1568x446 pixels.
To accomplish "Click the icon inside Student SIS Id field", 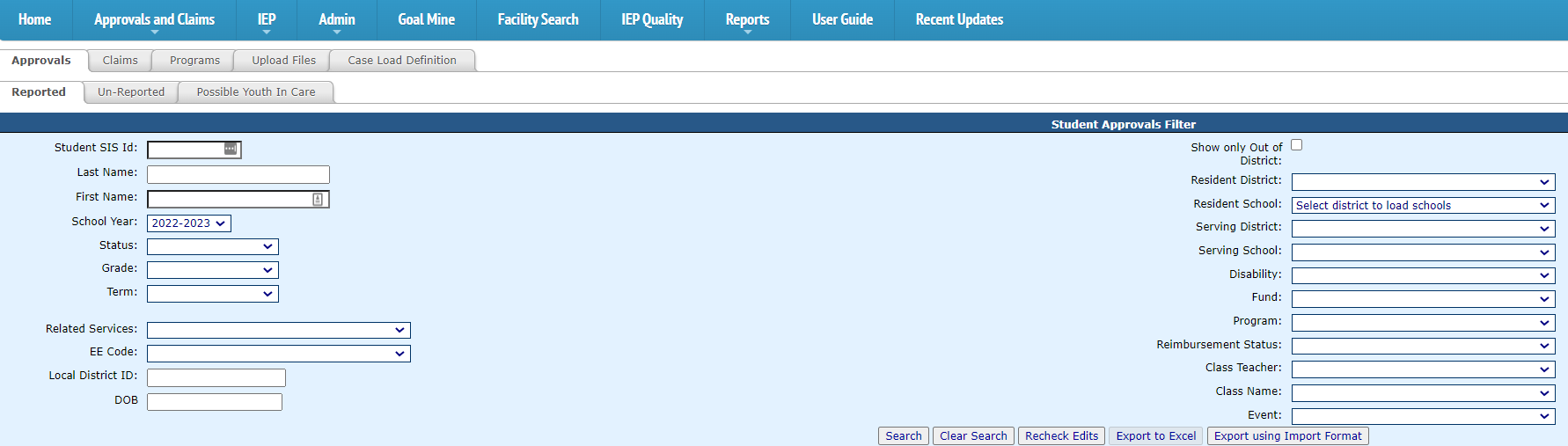I will pos(230,150).
